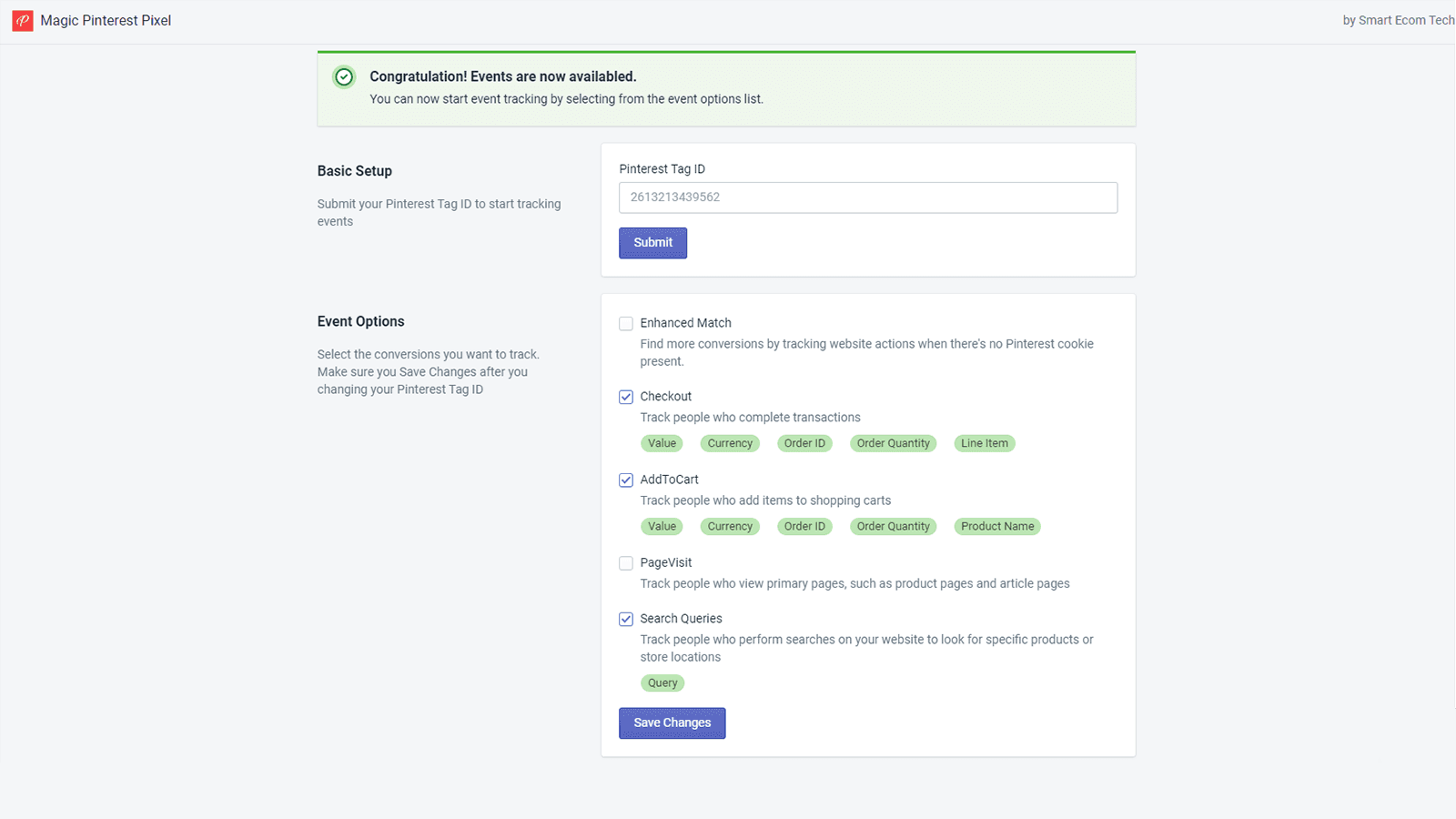Click the Currency tag under AddToCart
This screenshot has height=819, width=1456.
(x=730, y=527)
